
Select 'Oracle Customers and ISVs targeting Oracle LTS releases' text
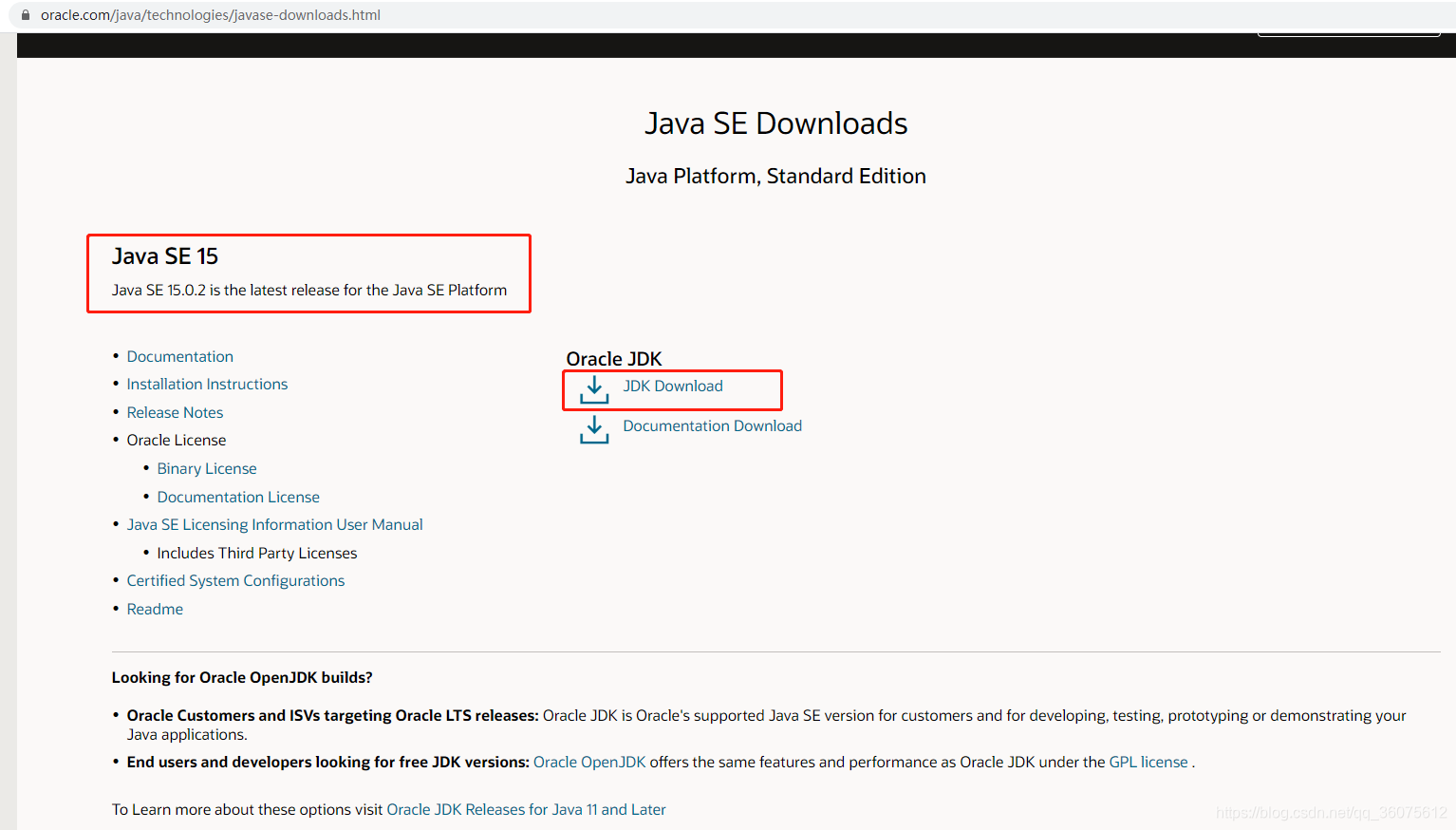[x=333, y=715]
